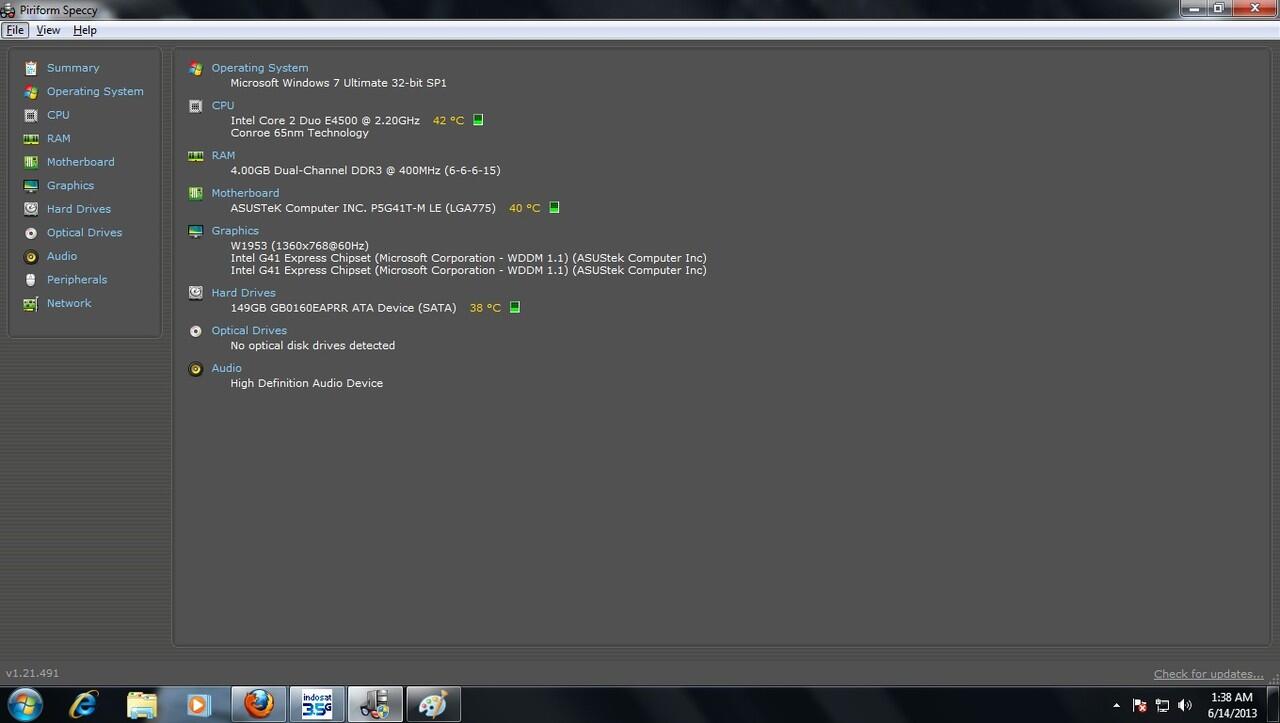Click the Summary sidebar icon
This screenshot has height=723, width=1280.
point(31,68)
